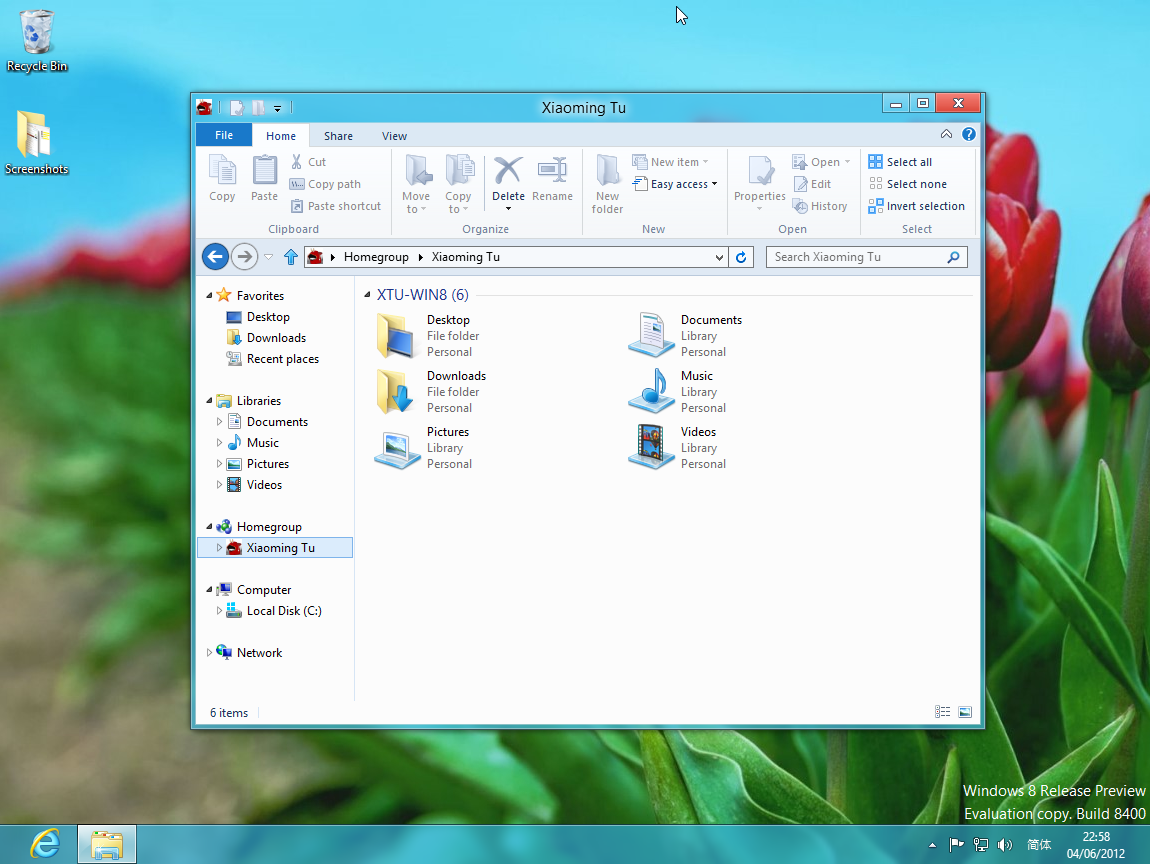Switch to the Share ribbon tab

(338, 136)
